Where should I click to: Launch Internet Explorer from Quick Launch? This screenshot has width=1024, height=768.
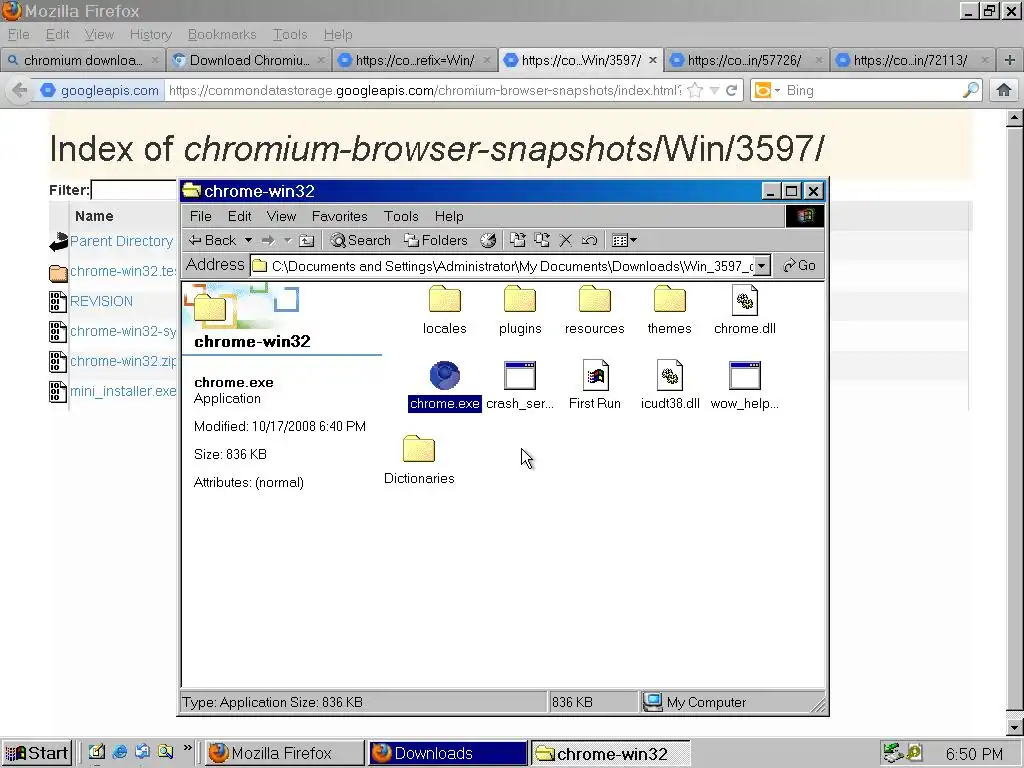[x=120, y=752]
